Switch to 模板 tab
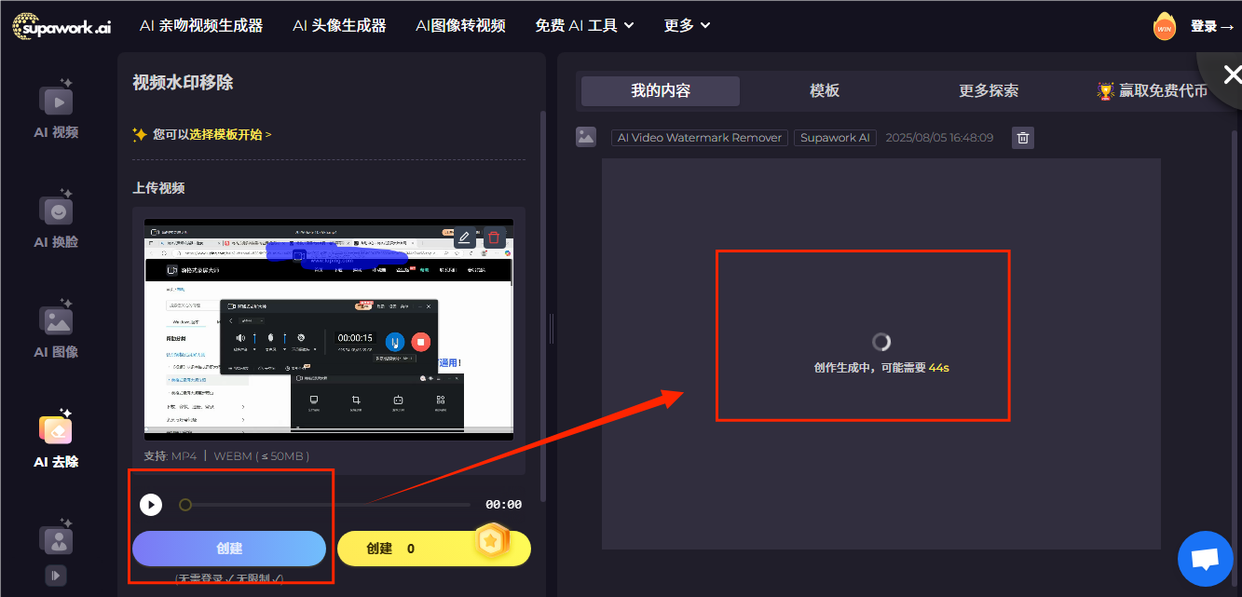The height and width of the screenshot is (597, 1242). [824, 91]
